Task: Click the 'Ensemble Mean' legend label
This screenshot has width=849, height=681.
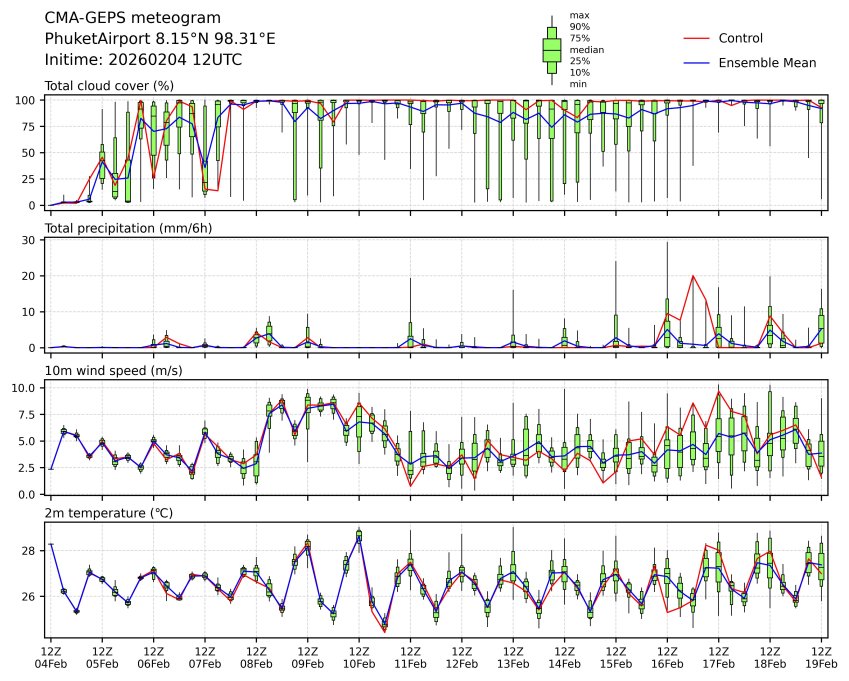Action: click(767, 63)
